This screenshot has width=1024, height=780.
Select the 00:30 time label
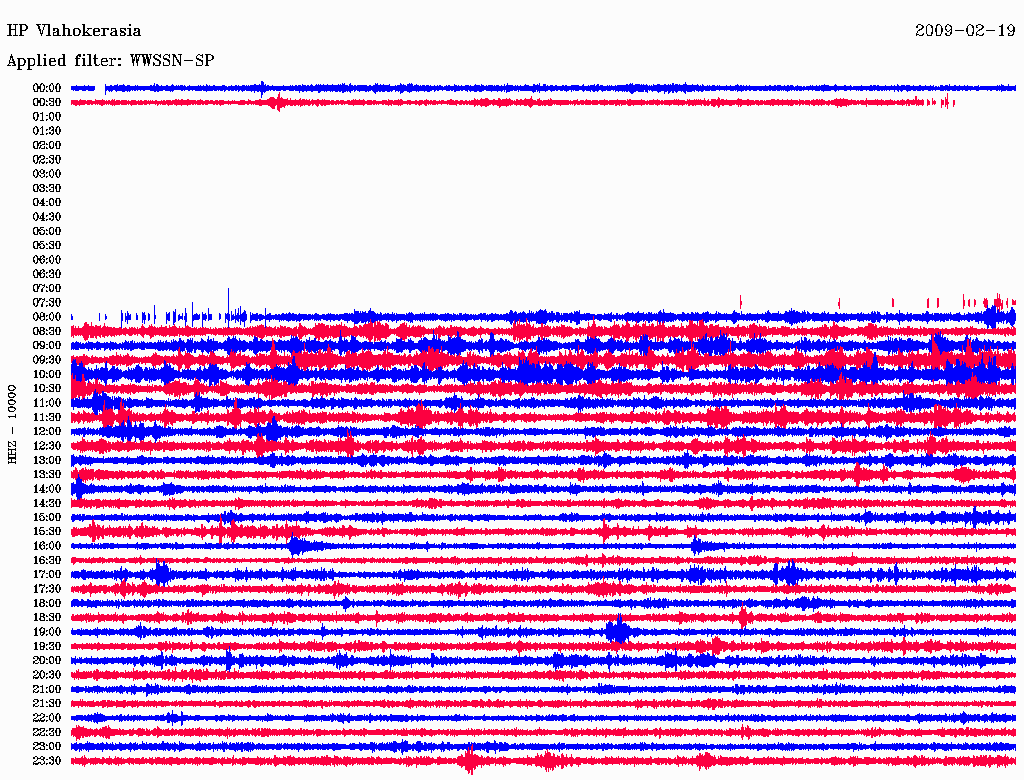click(46, 102)
